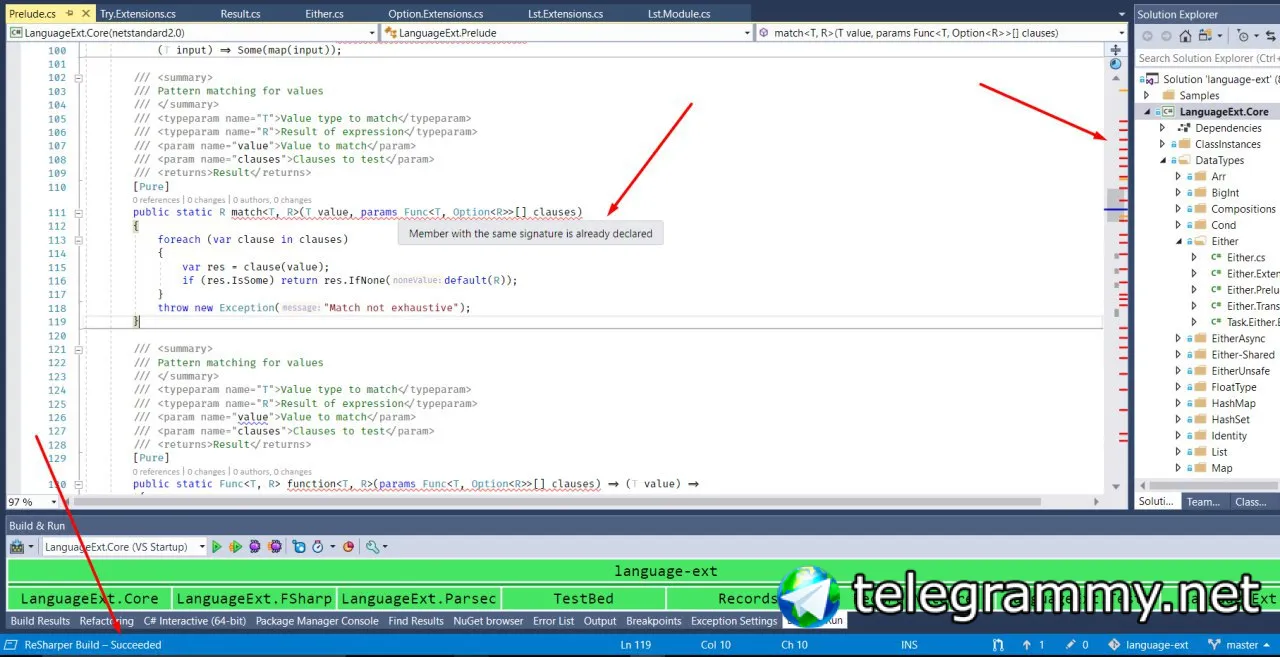Click the TestBed green build block
Image resolution: width=1280 pixels, height=657 pixels.
pyautogui.click(x=583, y=598)
